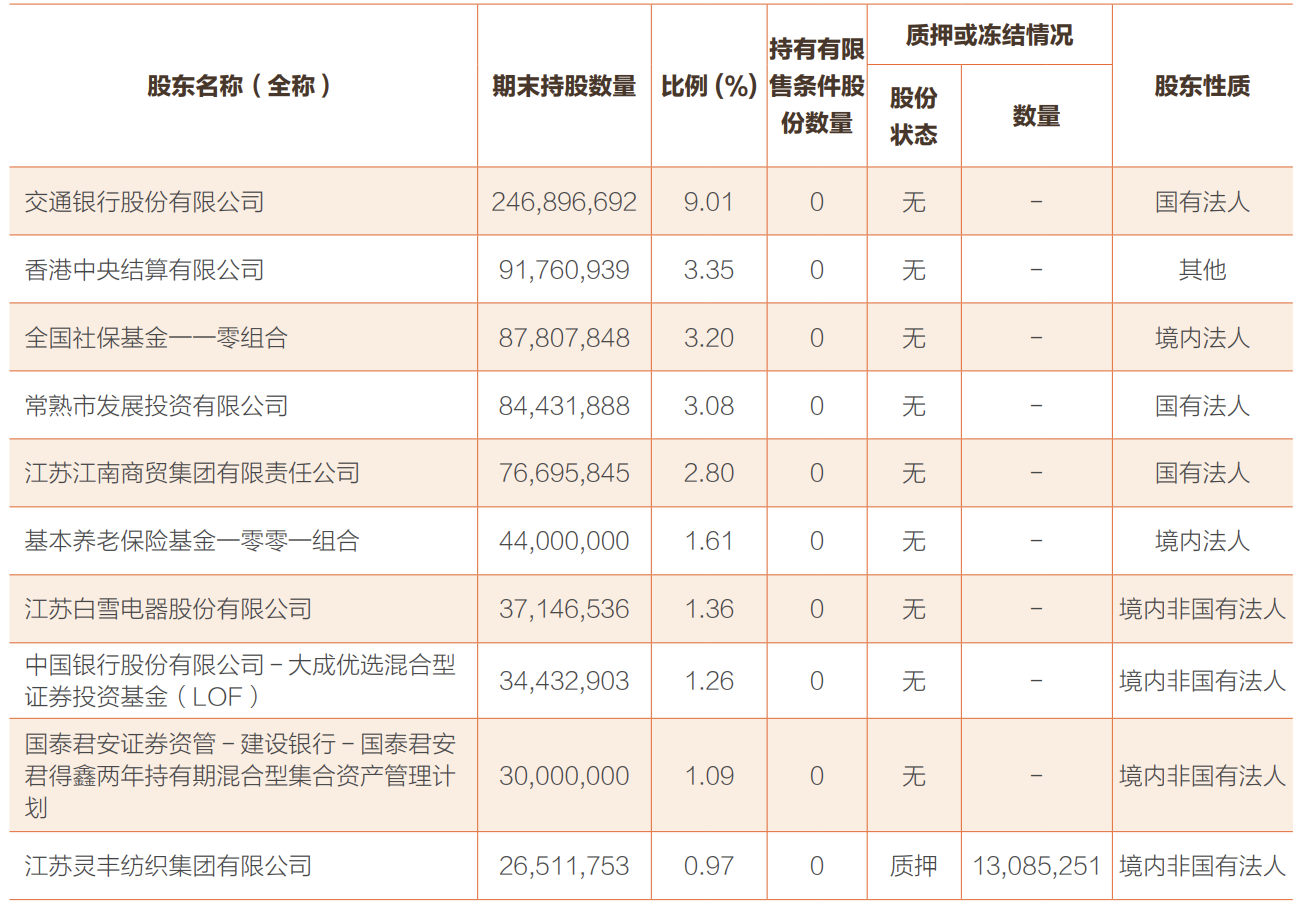
Task: Click the 1.36 percentage value
Action: point(709,608)
